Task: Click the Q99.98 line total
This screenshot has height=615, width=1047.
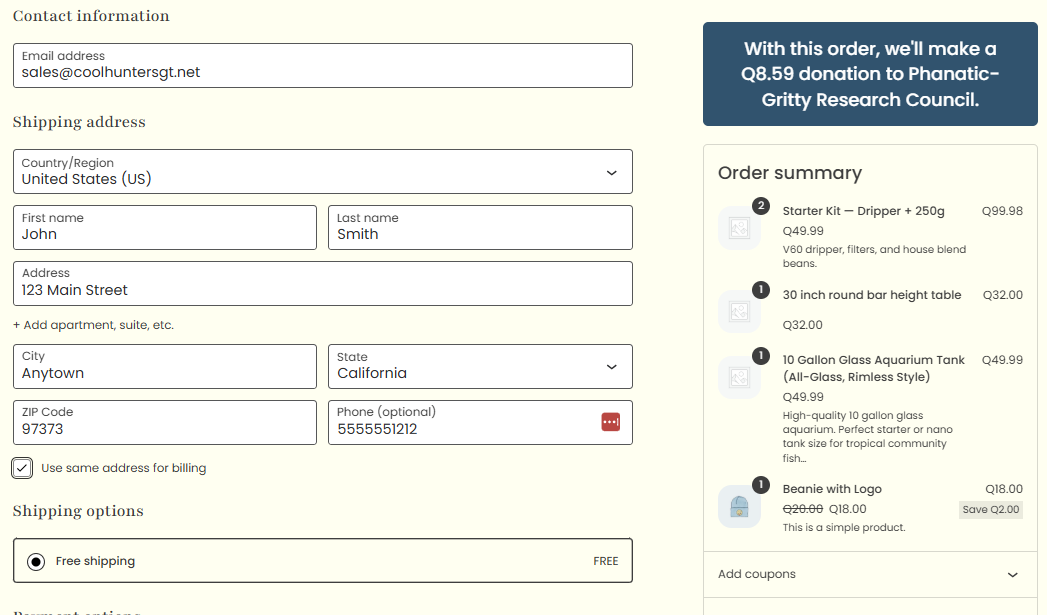Action: (x=1002, y=211)
